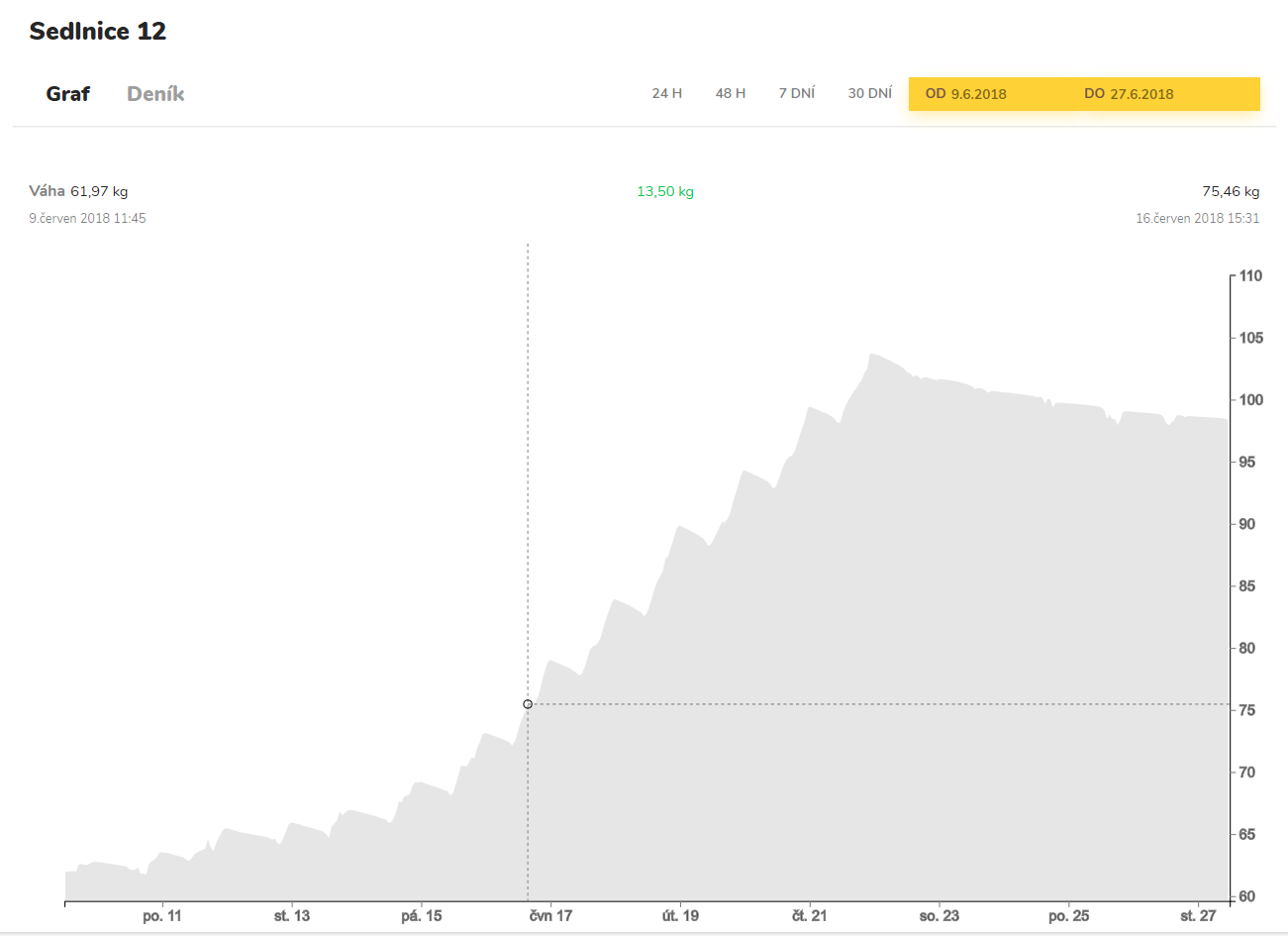Click the 110 weight axis label
Viewport: 1288px width, 936px height.
coord(1251,276)
